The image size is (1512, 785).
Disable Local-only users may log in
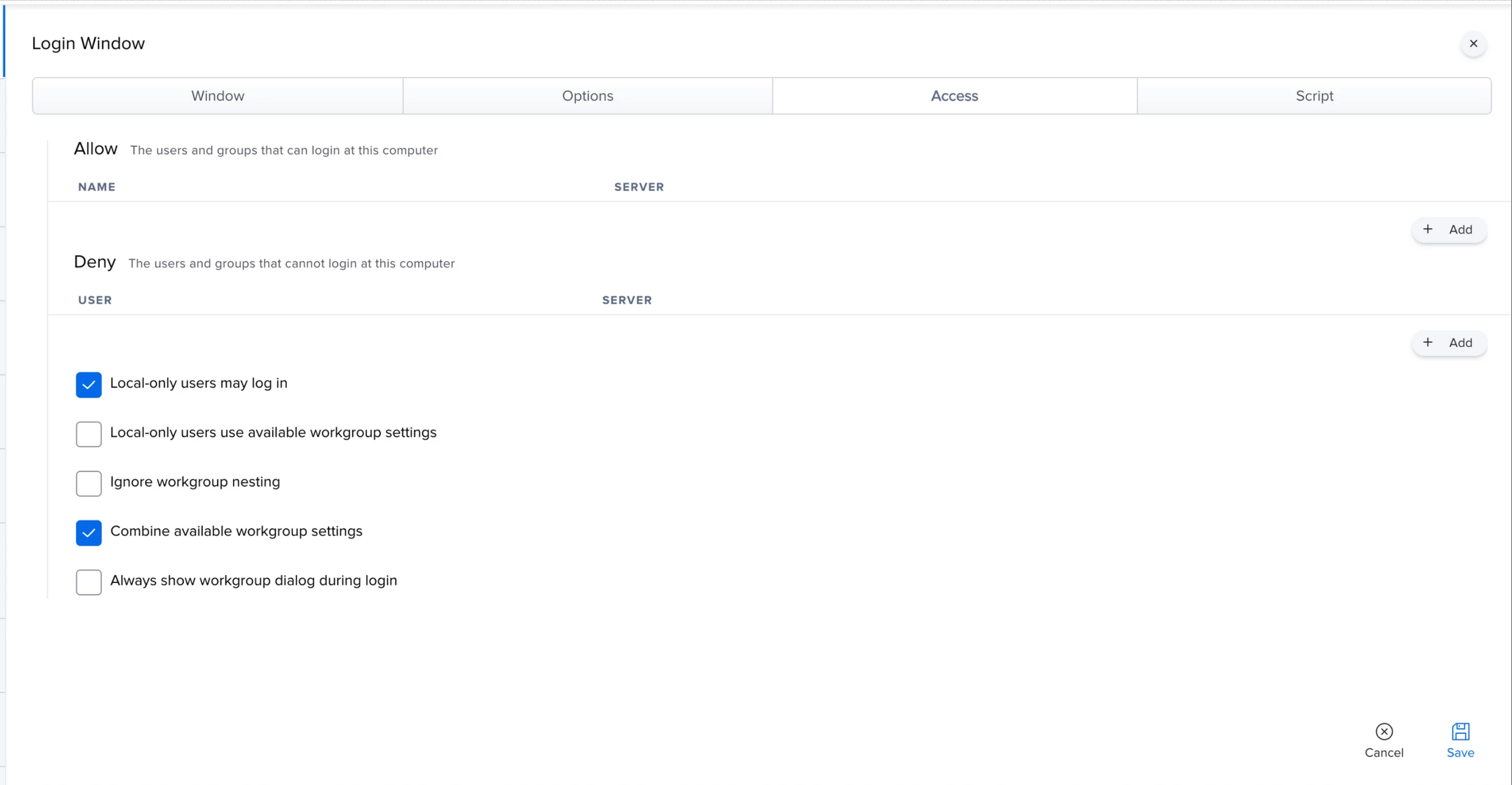[x=88, y=384]
